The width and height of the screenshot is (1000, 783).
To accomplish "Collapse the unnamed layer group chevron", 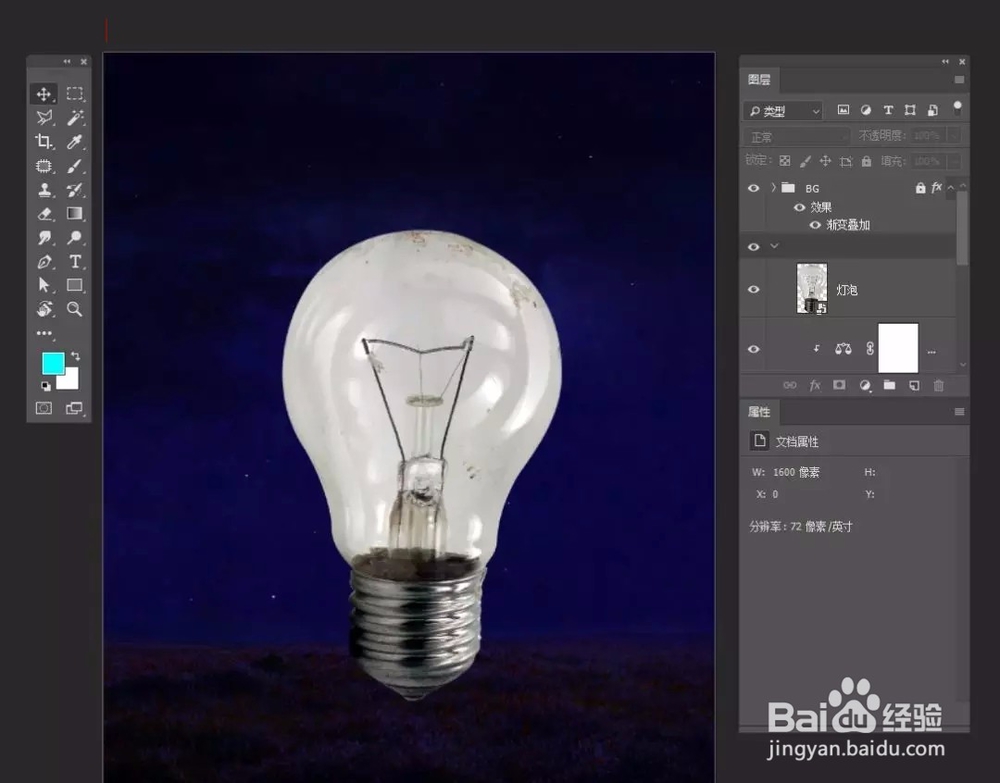I will click(774, 246).
